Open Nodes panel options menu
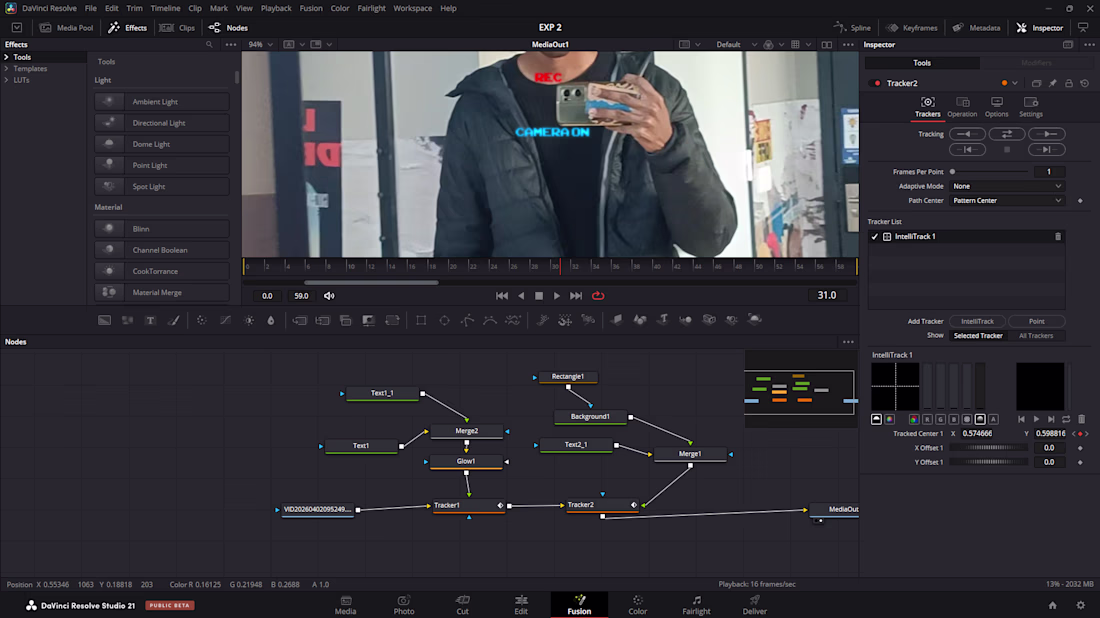Screen dimensions: 1100x618 point(848,342)
